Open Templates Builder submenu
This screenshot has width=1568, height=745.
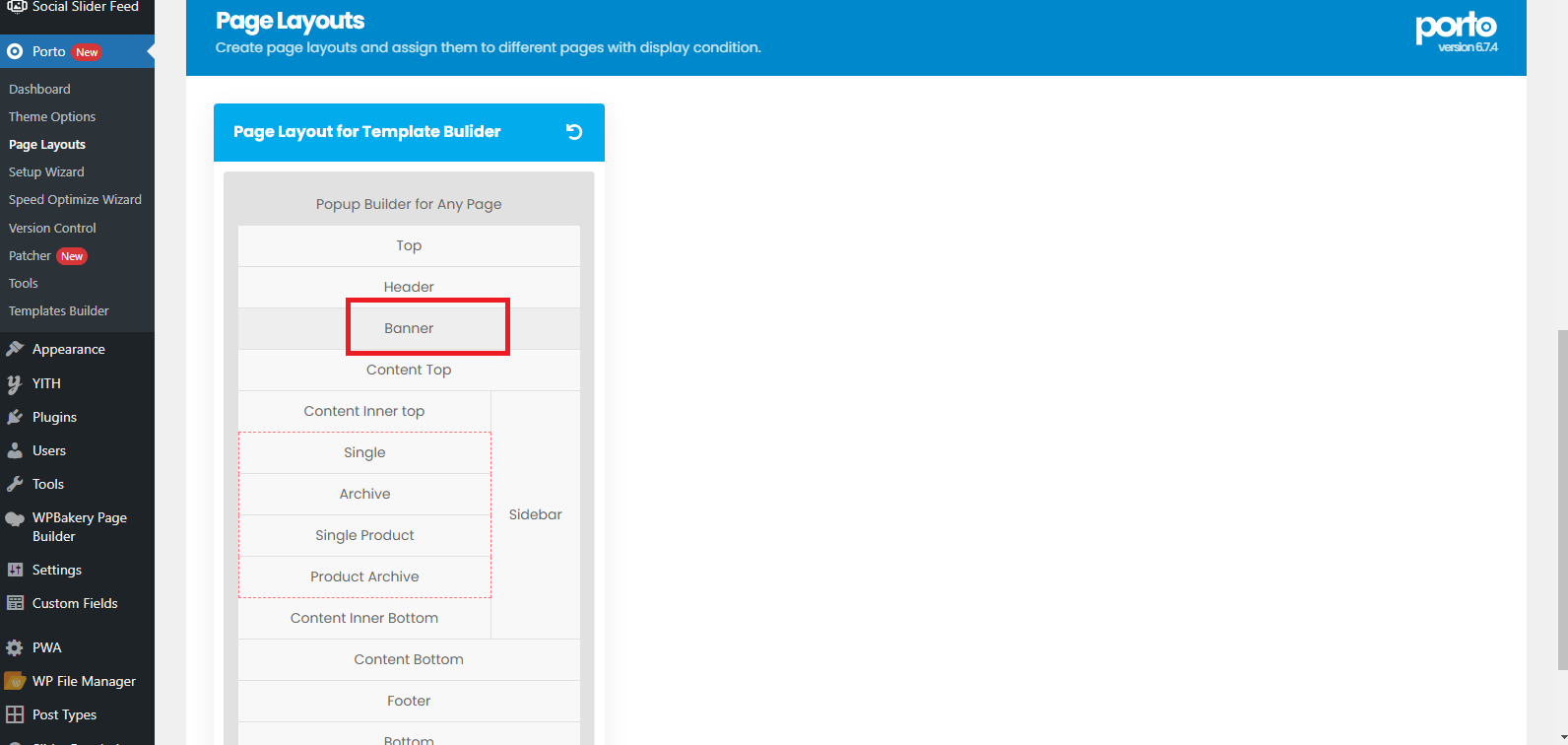click(59, 310)
